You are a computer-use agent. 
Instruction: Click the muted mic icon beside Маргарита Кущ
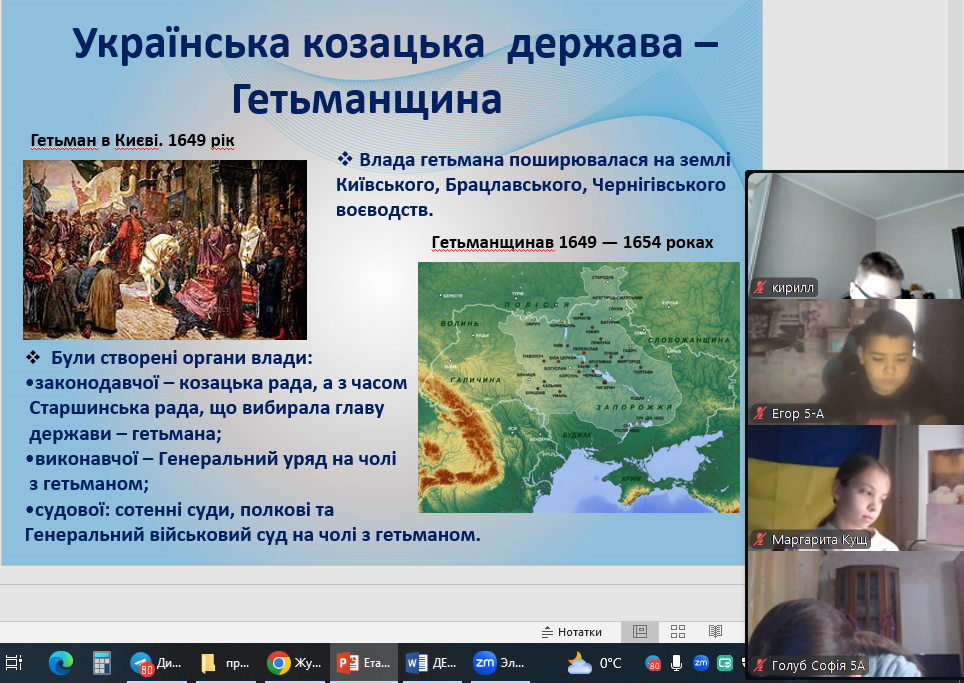(761, 540)
